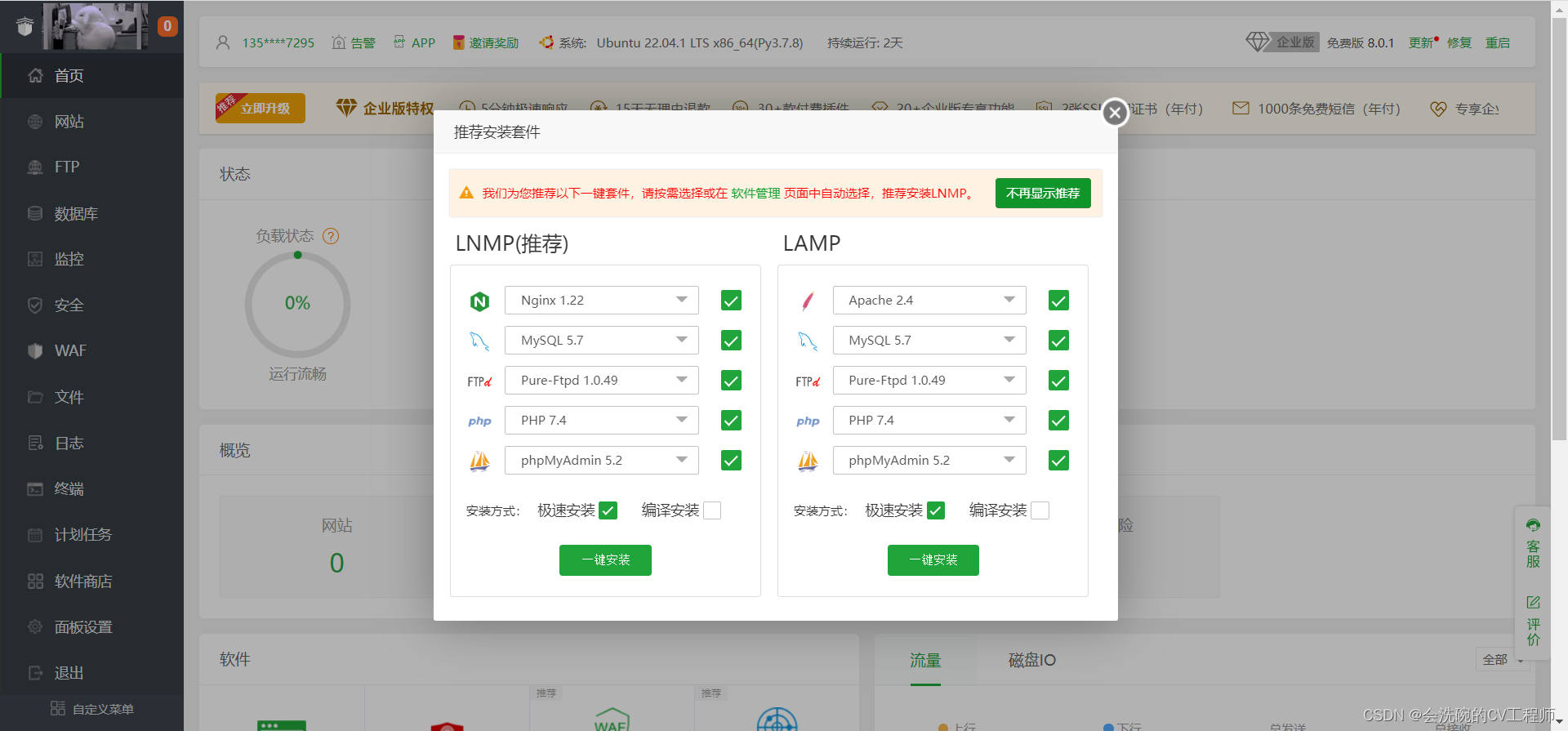Screen dimensions: 1568x731
Task: Click the phpMyAdmin sailboat icon in LNMP
Action: 480,461
